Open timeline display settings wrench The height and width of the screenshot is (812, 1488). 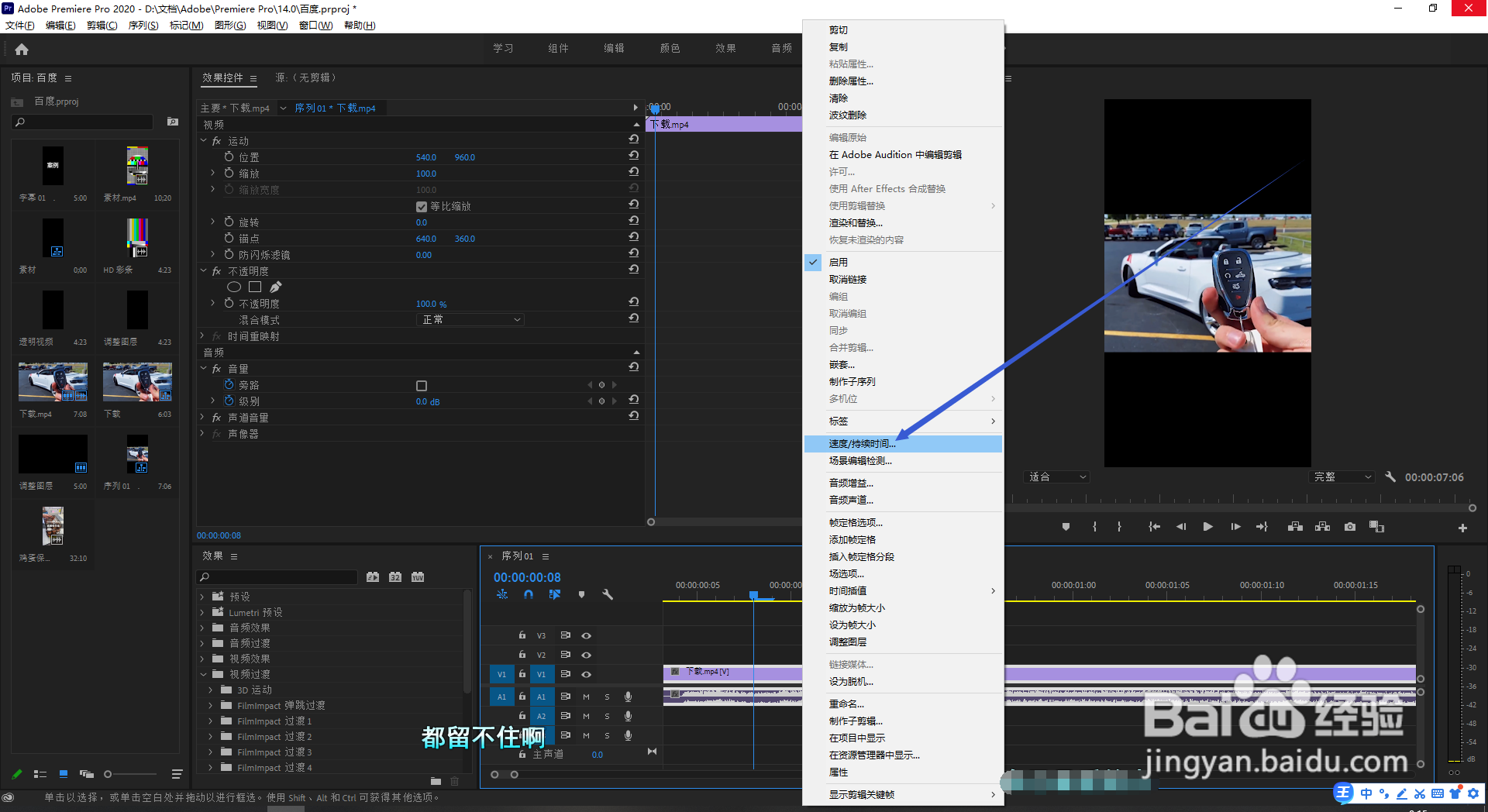(608, 594)
